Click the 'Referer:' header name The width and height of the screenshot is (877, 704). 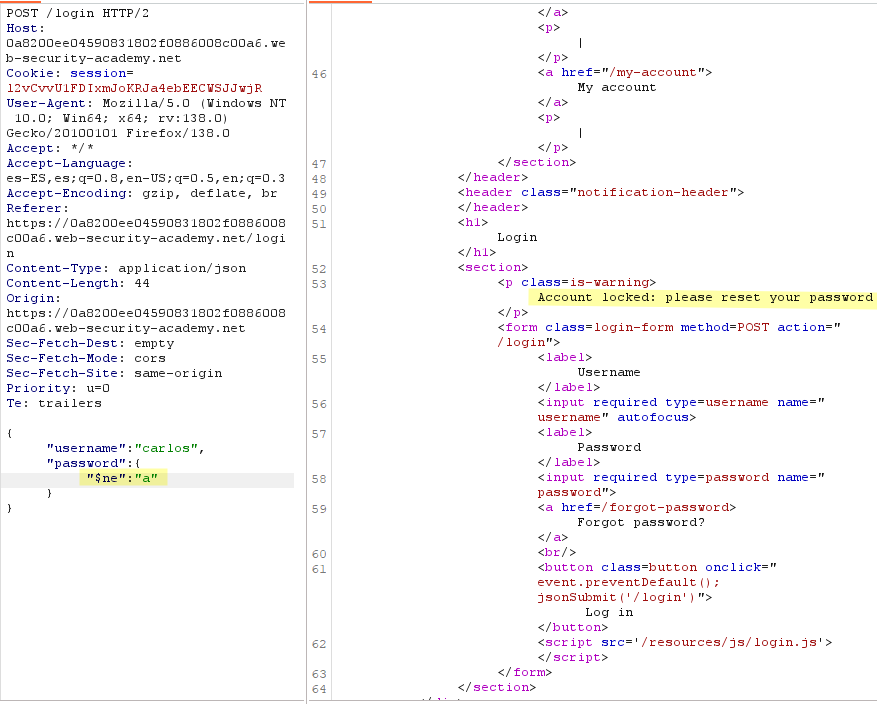click(x=37, y=208)
